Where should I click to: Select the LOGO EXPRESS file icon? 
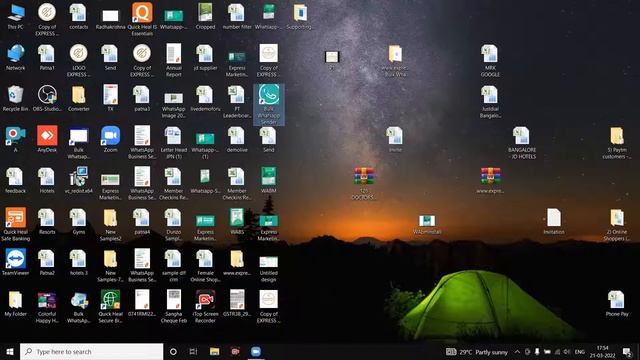[x=78, y=60]
